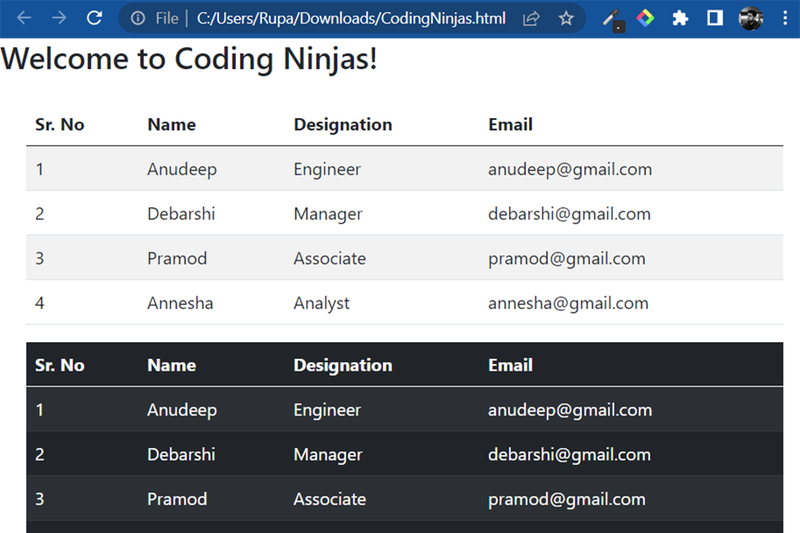Select debarshi@gmail.com in the dark table
Image resolution: width=800 pixels, height=533 pixels.
tap(569, 455)
